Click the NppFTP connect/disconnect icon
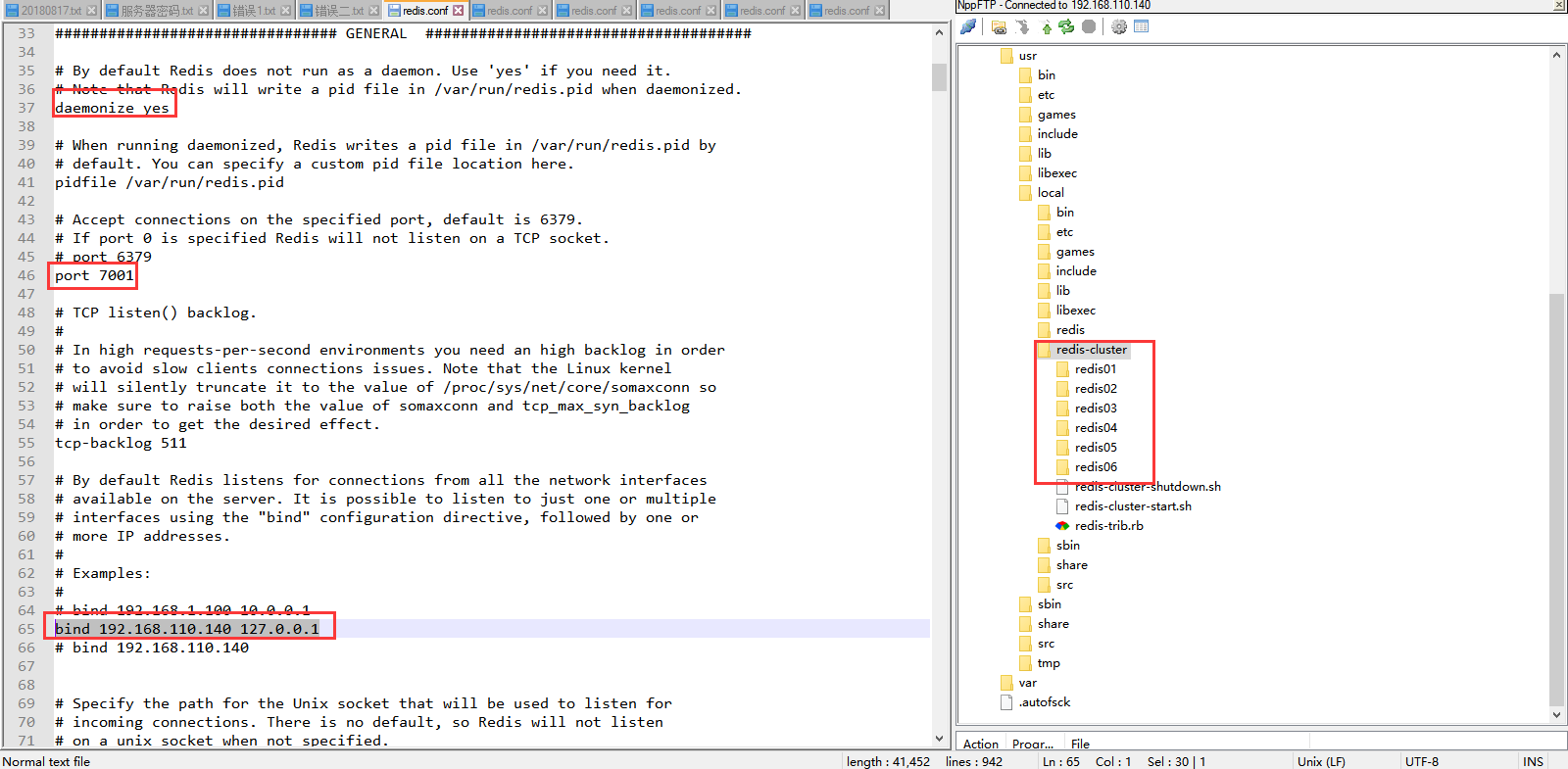 [968, 26]
